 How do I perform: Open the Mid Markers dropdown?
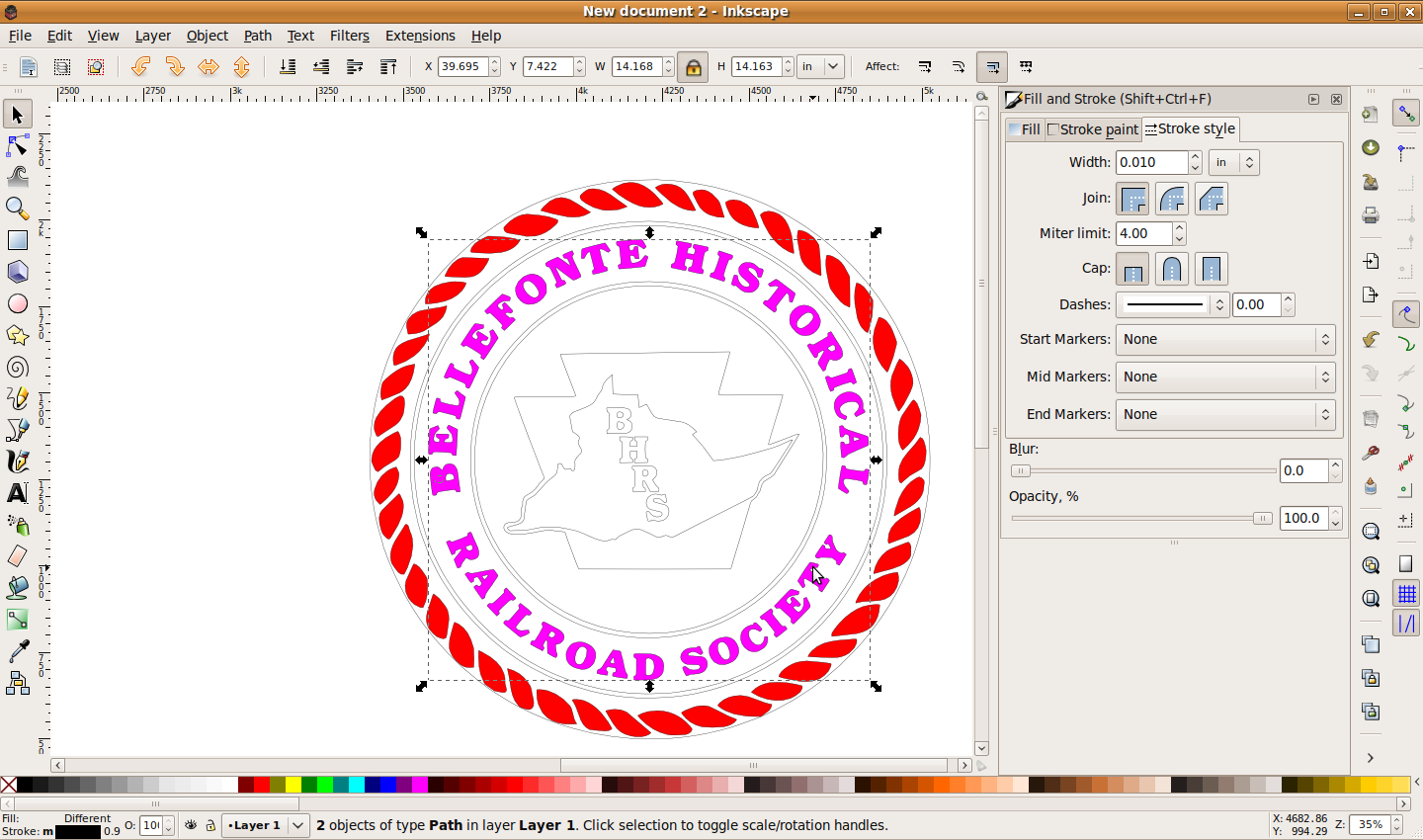[1225, 377]
